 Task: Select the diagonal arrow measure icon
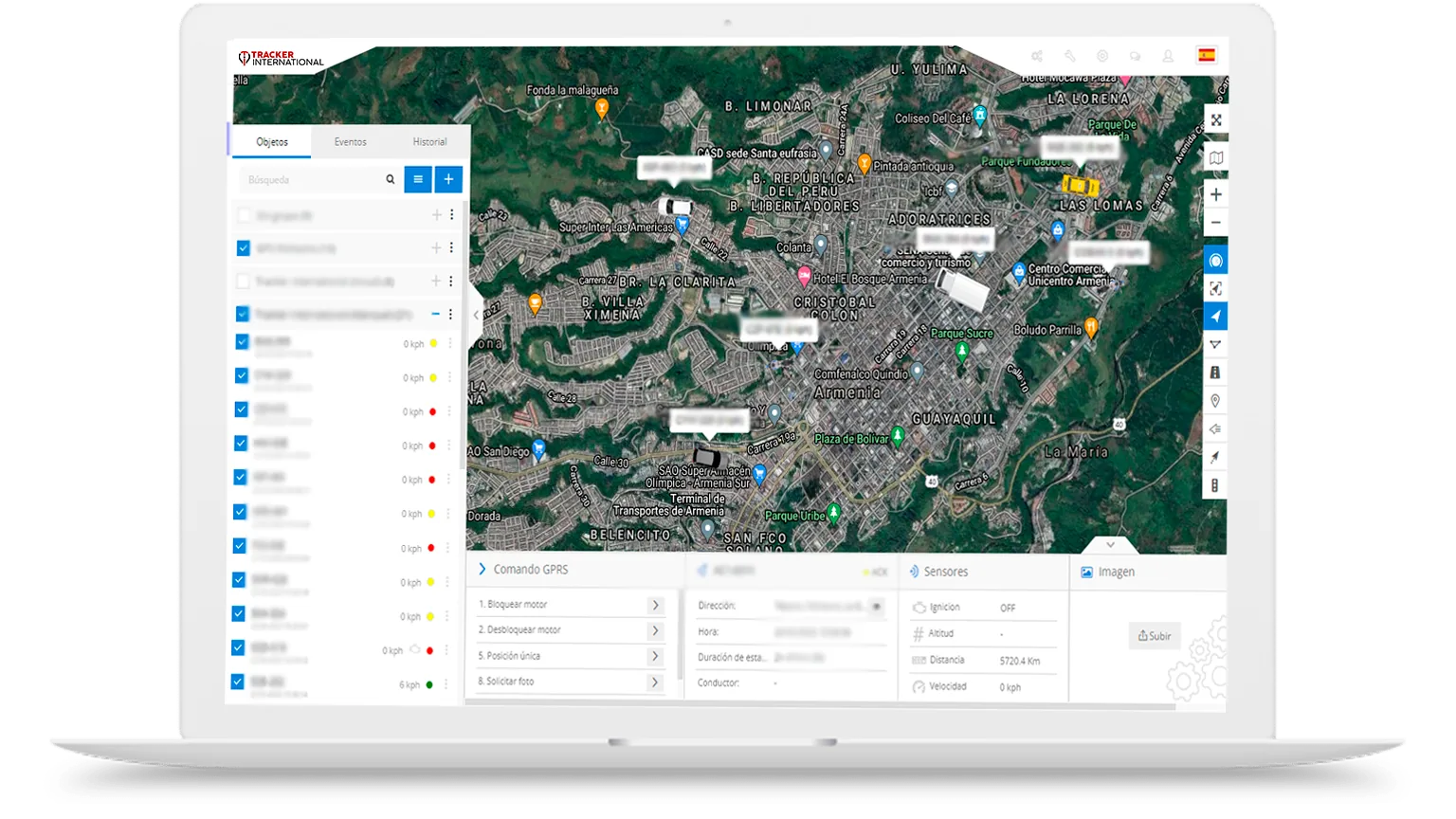pyautogui.click(x=1215, y=457)
